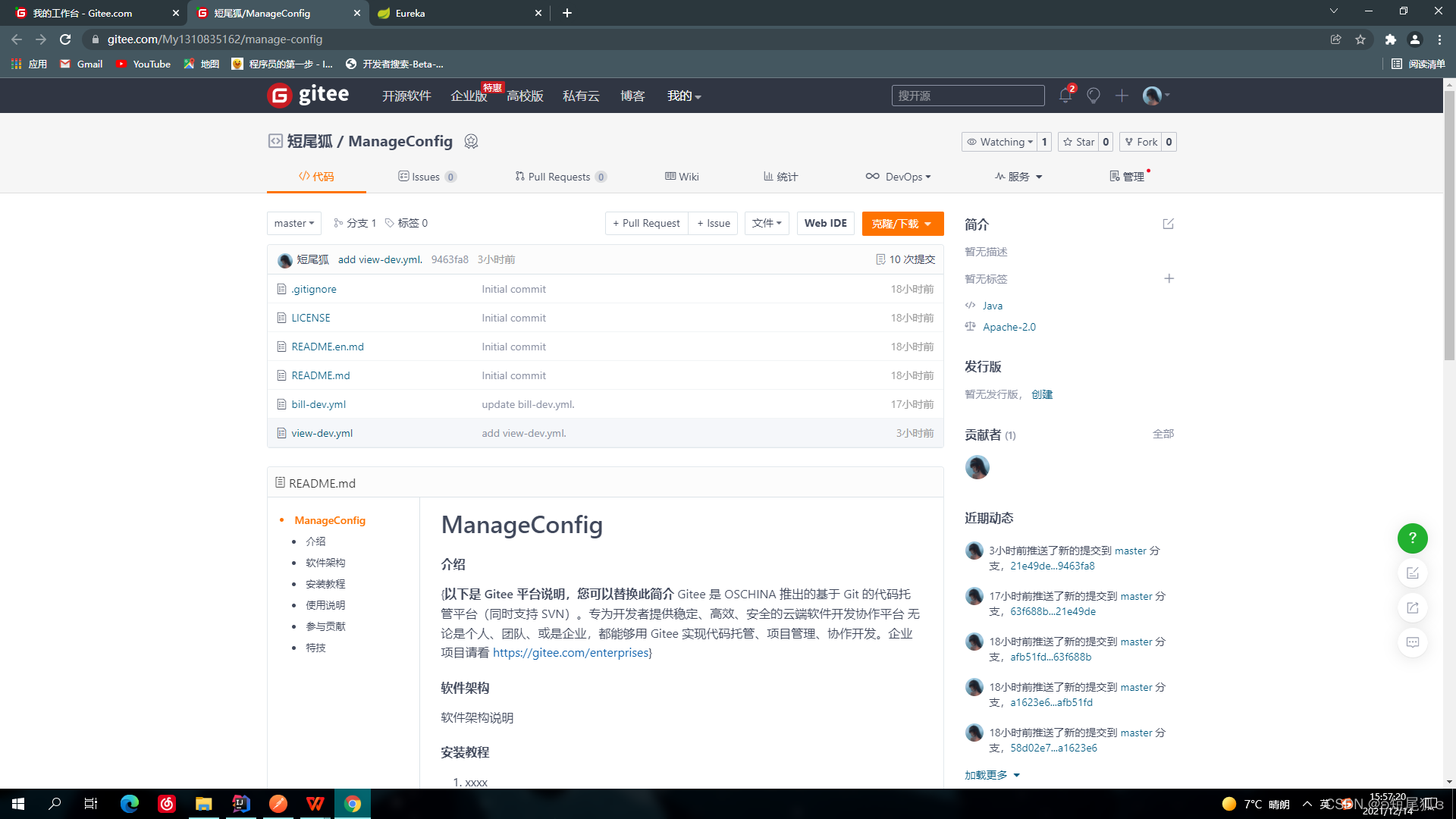Open the view-dev.yml file
The height and width of the screenshot is (819, 1456).
click(x=322, y=433)
